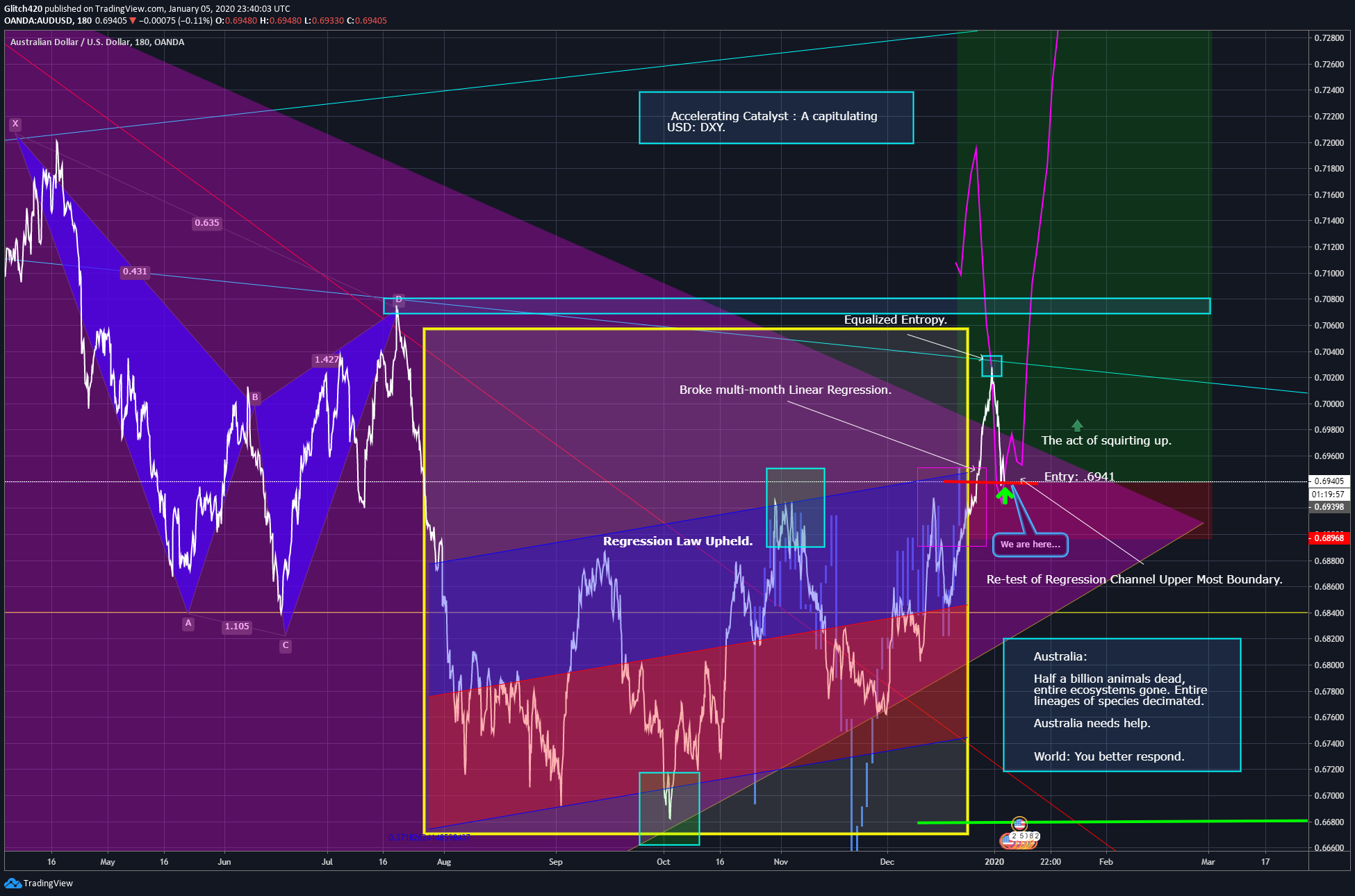This screenshot has height=896, width=1355.
Task: Select the Accelerating Catalyst text box
Action: coord(776,118)
